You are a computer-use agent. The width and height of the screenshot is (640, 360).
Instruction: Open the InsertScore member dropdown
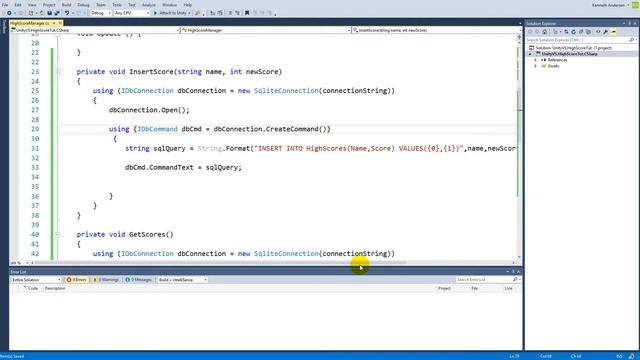[x=437, y=30]
